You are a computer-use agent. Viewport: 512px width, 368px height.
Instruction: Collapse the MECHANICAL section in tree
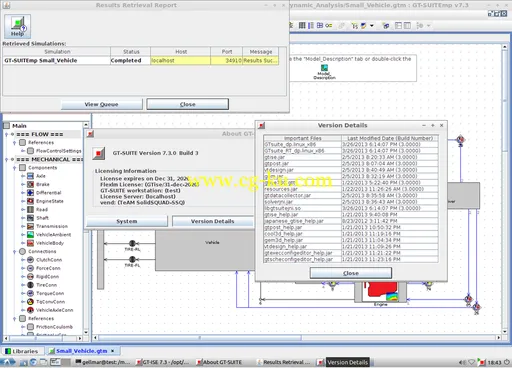6,159
